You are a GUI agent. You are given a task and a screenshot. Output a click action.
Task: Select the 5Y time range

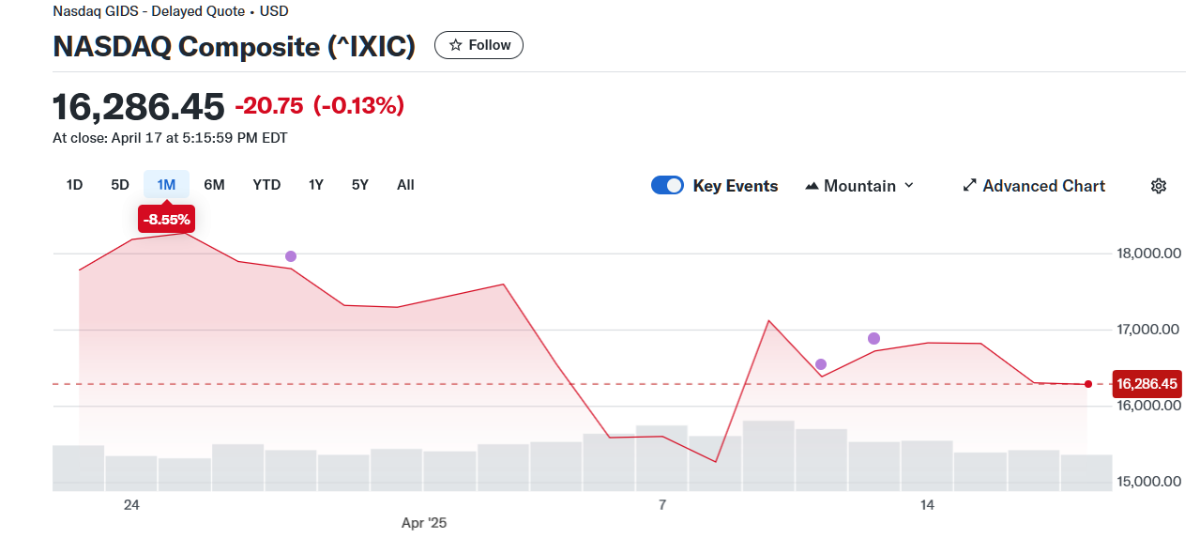coord(360,185)
